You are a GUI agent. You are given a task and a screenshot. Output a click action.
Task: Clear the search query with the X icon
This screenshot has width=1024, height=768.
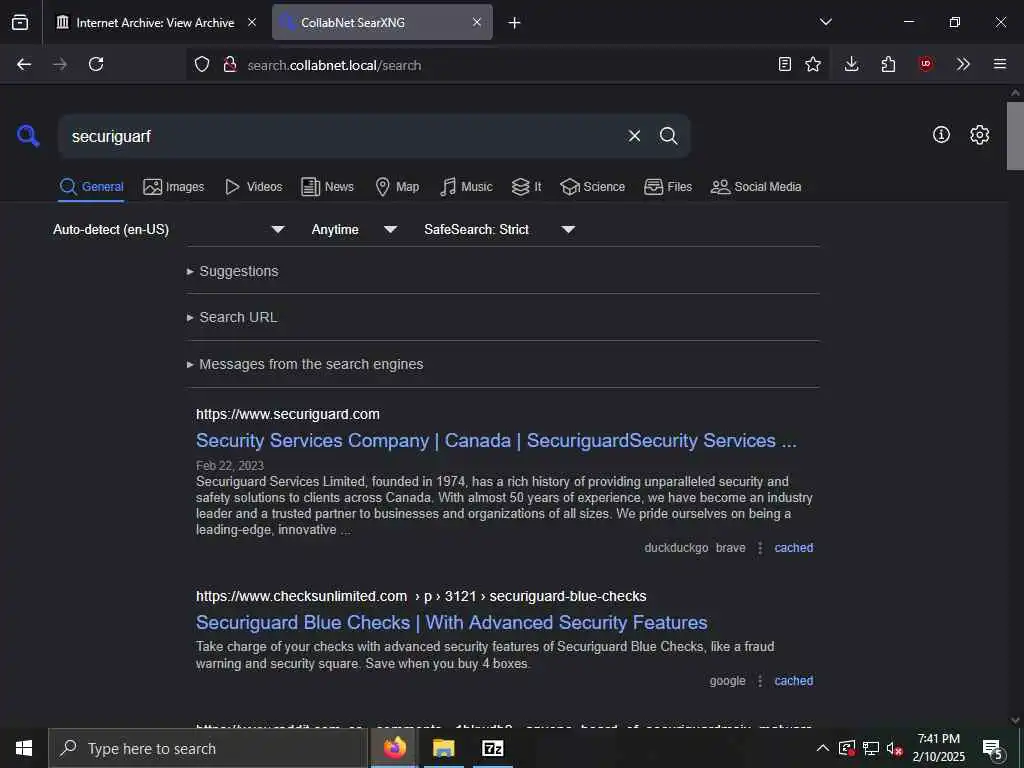(634, 136)
